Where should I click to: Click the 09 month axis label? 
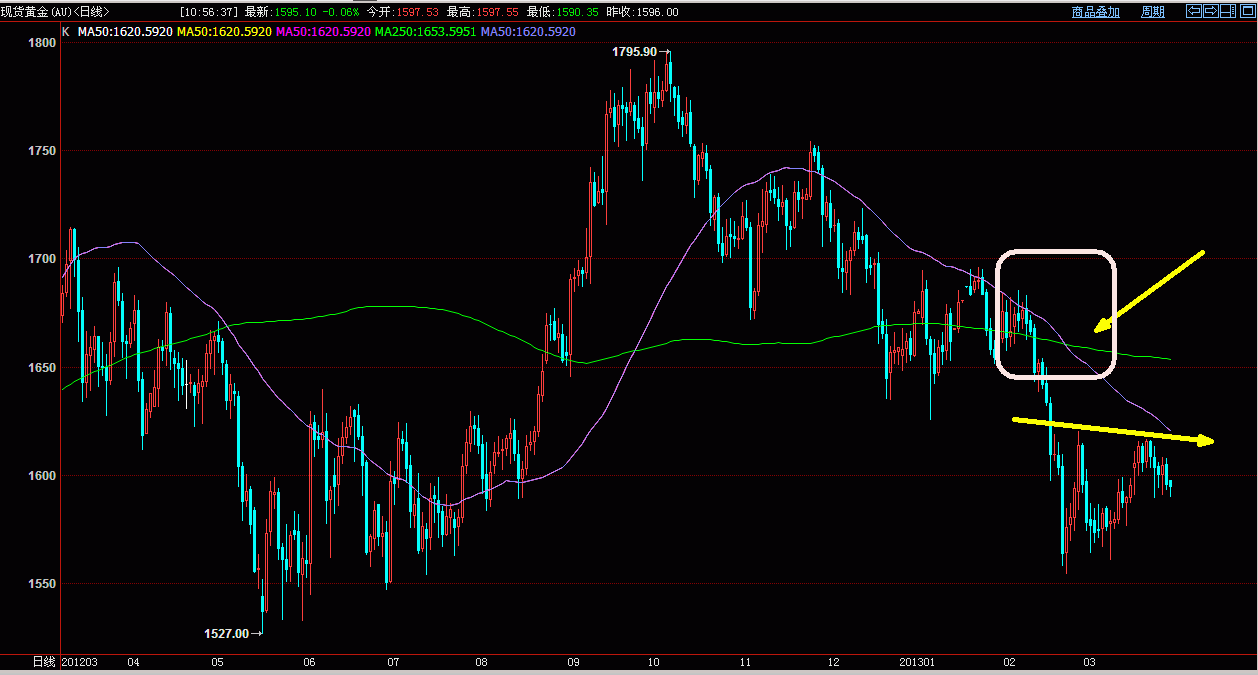coord(573,662)
